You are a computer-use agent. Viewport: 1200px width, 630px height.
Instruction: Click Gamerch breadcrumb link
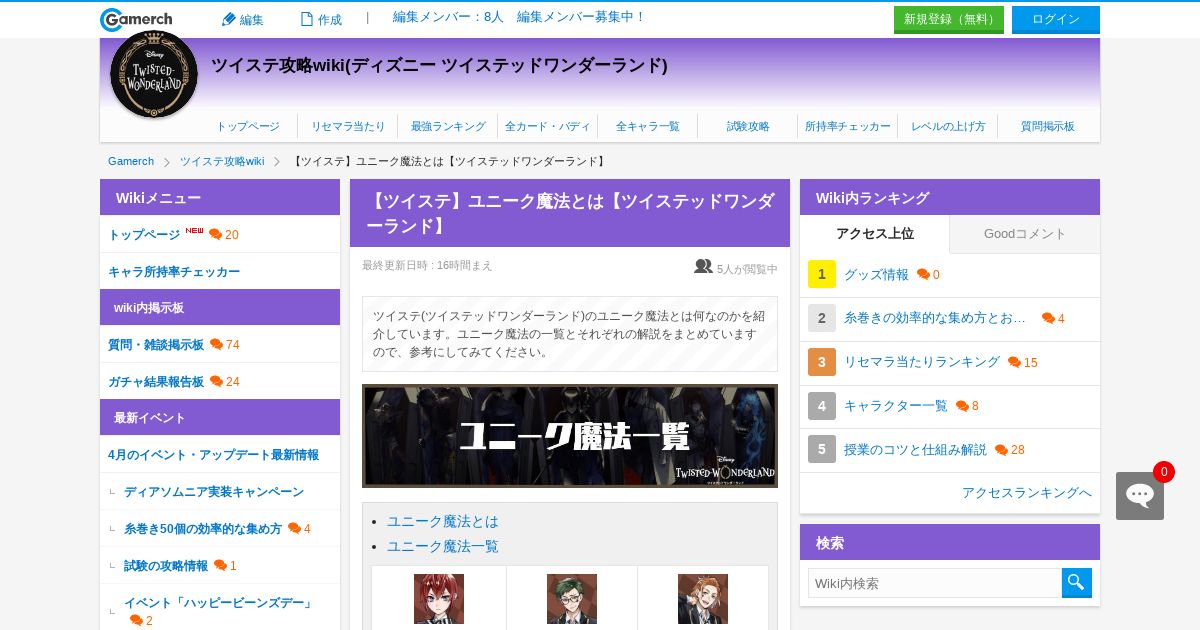point(131,161)
